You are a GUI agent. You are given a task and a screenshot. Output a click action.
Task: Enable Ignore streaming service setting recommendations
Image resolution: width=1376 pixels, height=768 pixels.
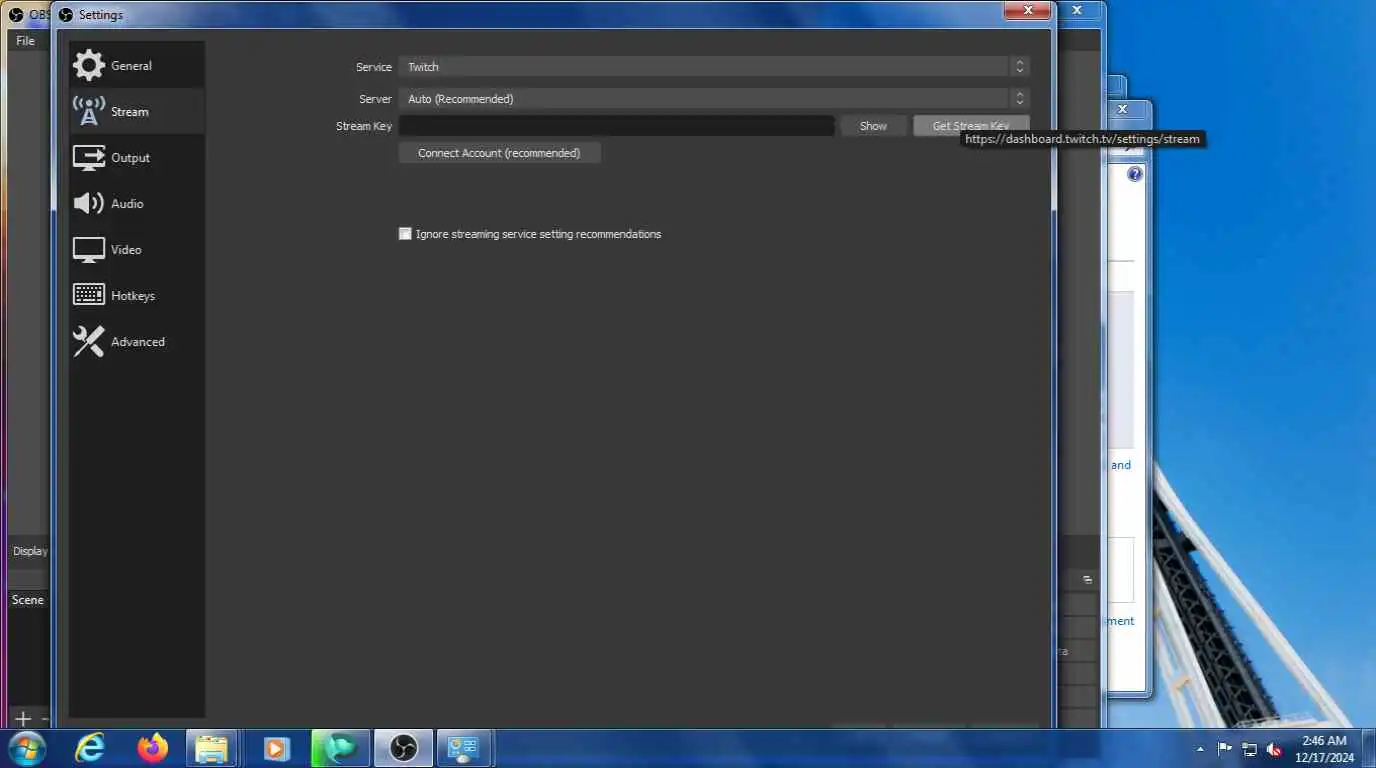[x=405, y=234]
